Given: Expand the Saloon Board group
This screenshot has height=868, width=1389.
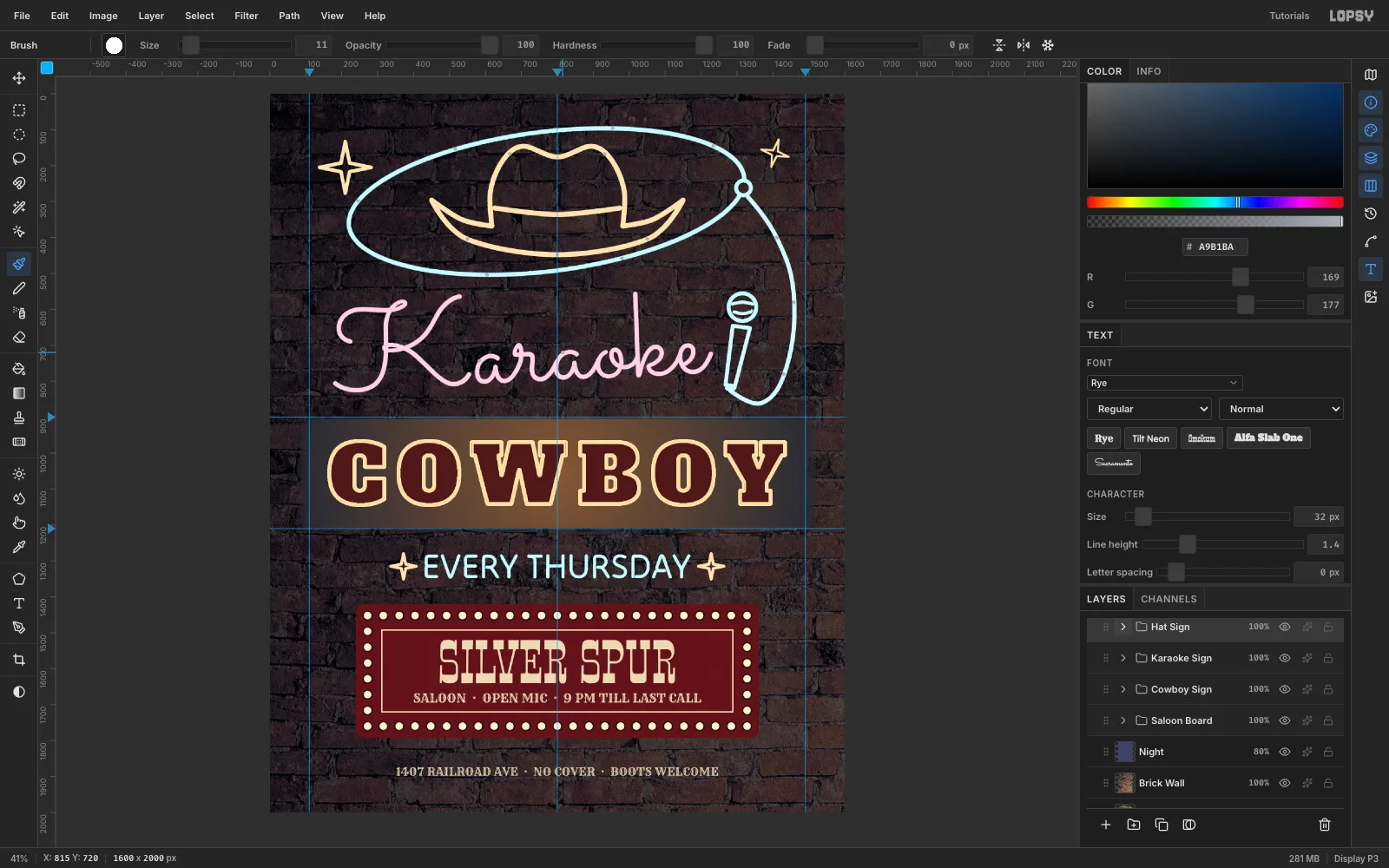Looking at the screenshot, I should 1122,720.
